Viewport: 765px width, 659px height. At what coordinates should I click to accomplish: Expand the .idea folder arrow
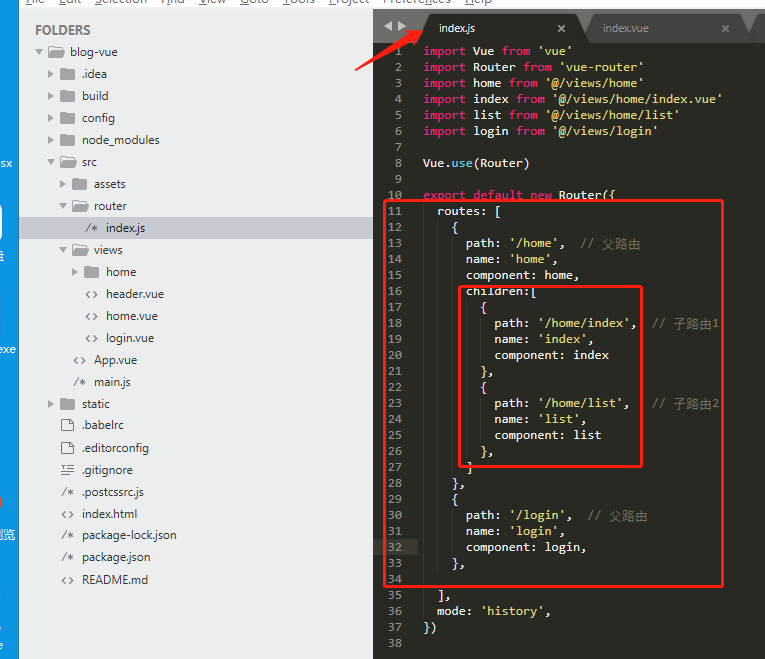coord(51,74)
